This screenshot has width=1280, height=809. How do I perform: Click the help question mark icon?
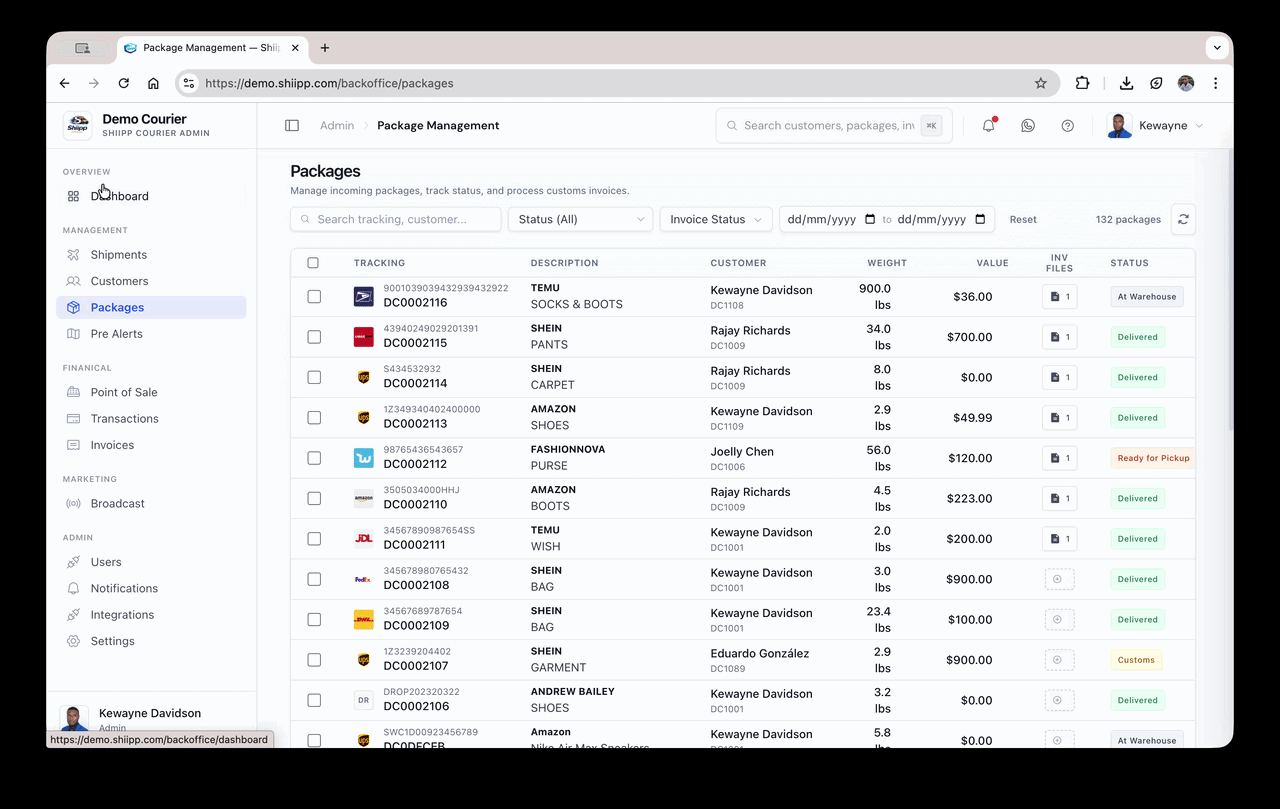coord(1067,125)
